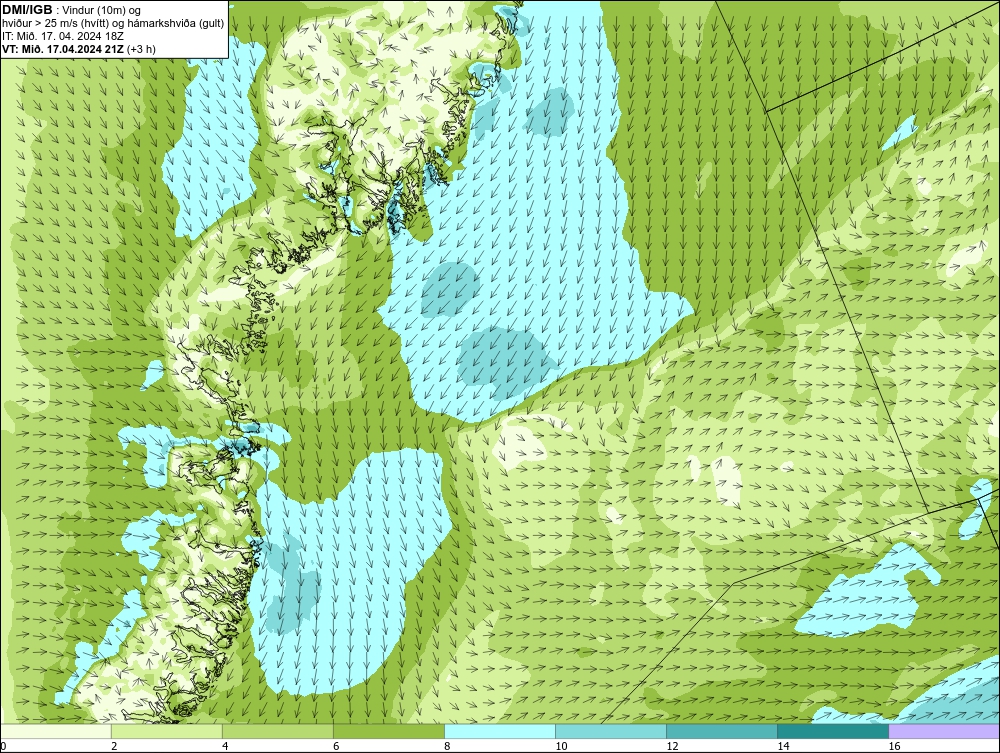Click the 2–4 m/s light green legend swatch
1000x753 pixels.
[x=167, y=731]
